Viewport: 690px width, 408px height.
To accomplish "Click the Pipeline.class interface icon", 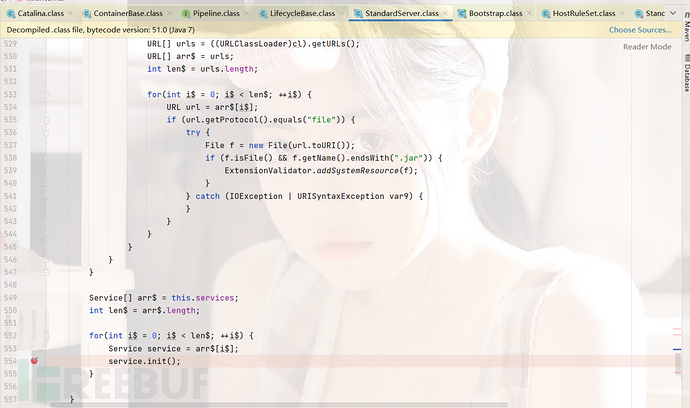I will 187,14.
